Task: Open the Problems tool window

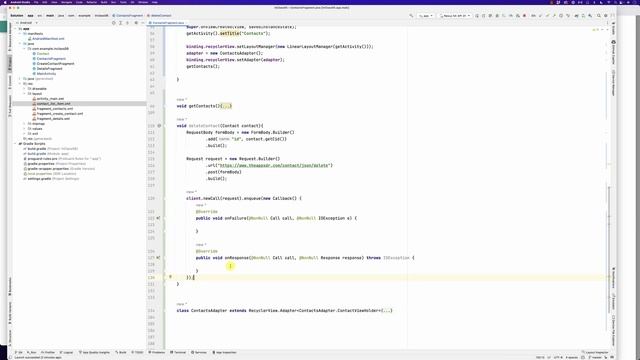Action: coord(157,352)
